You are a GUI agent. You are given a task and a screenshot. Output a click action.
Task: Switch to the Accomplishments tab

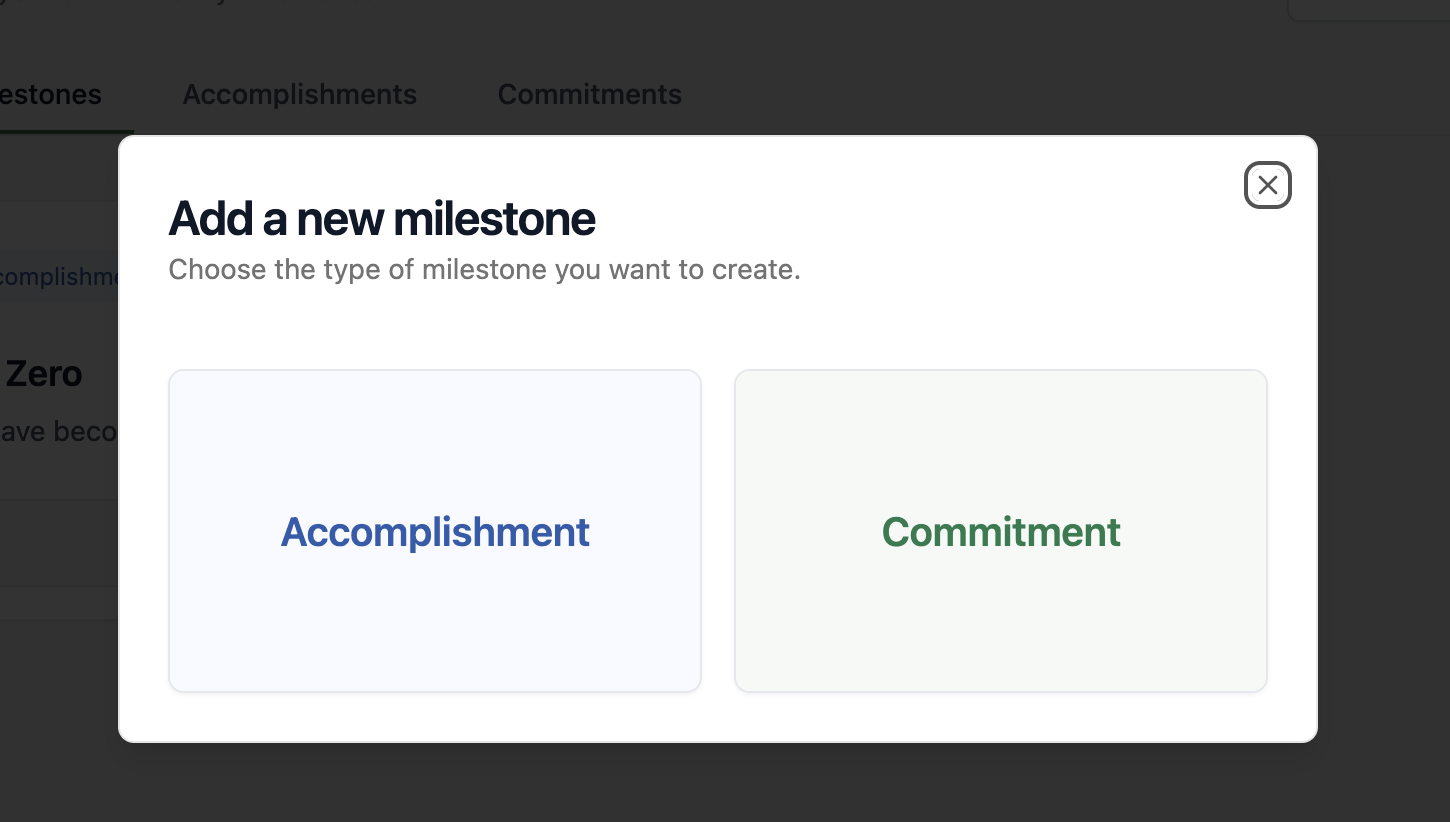coord(299,94)
